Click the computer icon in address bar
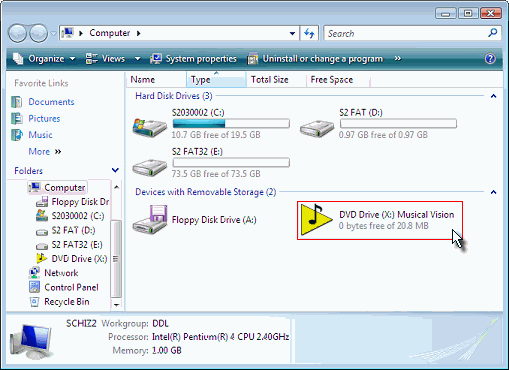The width and height of the screenshot is (509, 370). [68, 33]
